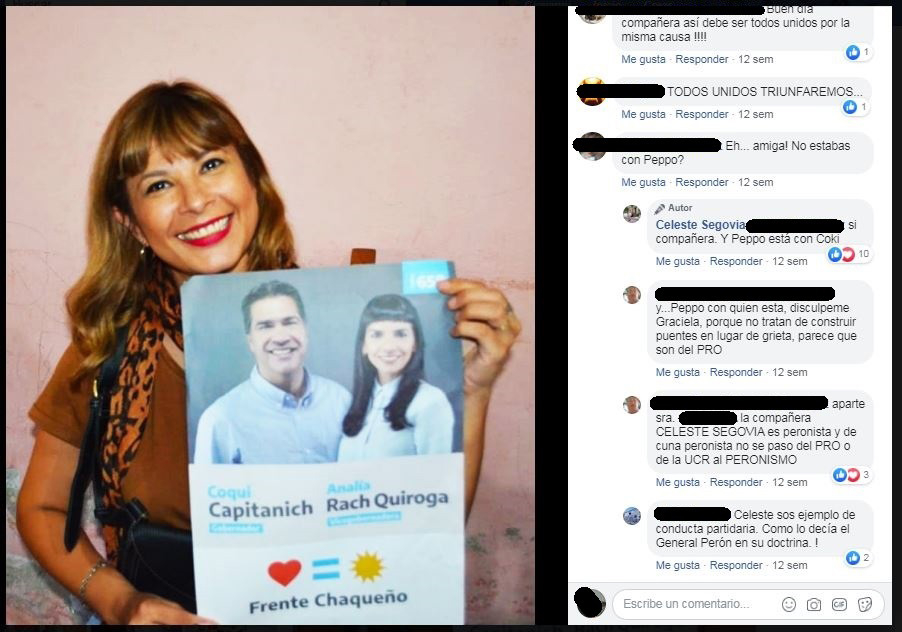The width and height of the screenshot is (902, 632).
Task: View reactions on the Celeste Segovia reply
Action: 849,254
